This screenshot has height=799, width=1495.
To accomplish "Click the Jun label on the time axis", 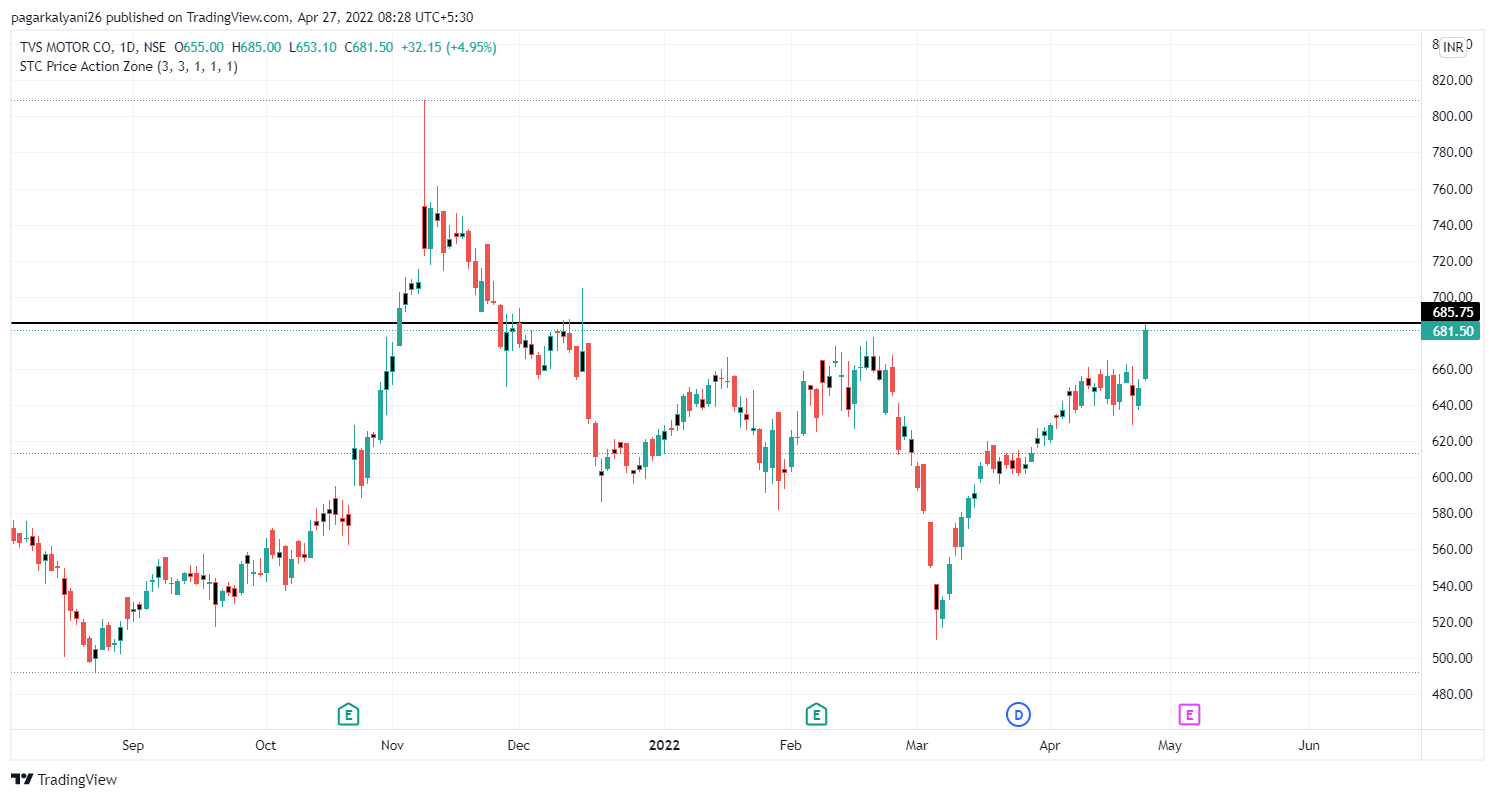I will [x=1308, y=745].
